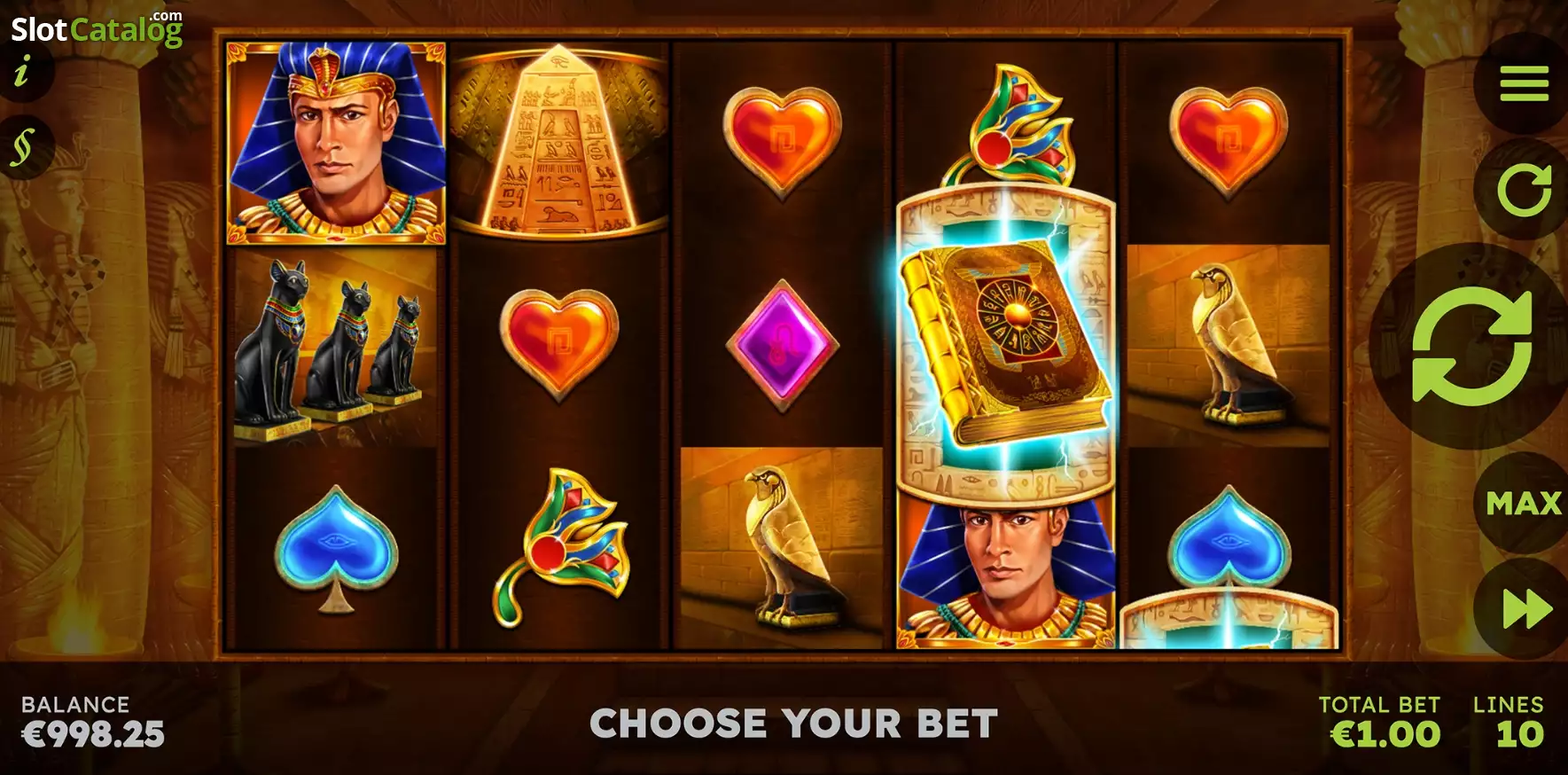The height and width of the screenshot is (775, 1568).
Task: Click the Choose Your Bet message
Action: pyautogui.click(x=793, y=724)
